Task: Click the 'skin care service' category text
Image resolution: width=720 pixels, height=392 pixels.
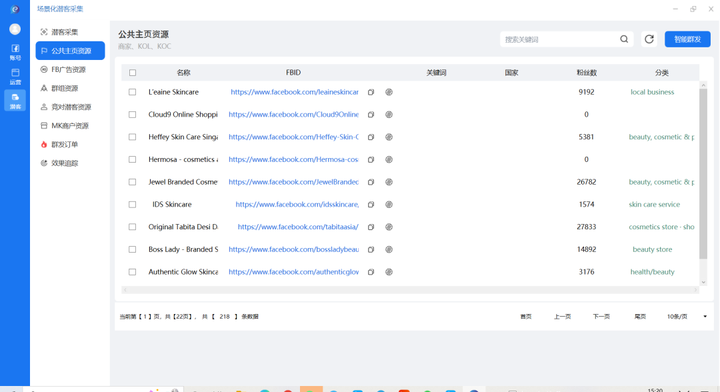Action: coord(654,205)
